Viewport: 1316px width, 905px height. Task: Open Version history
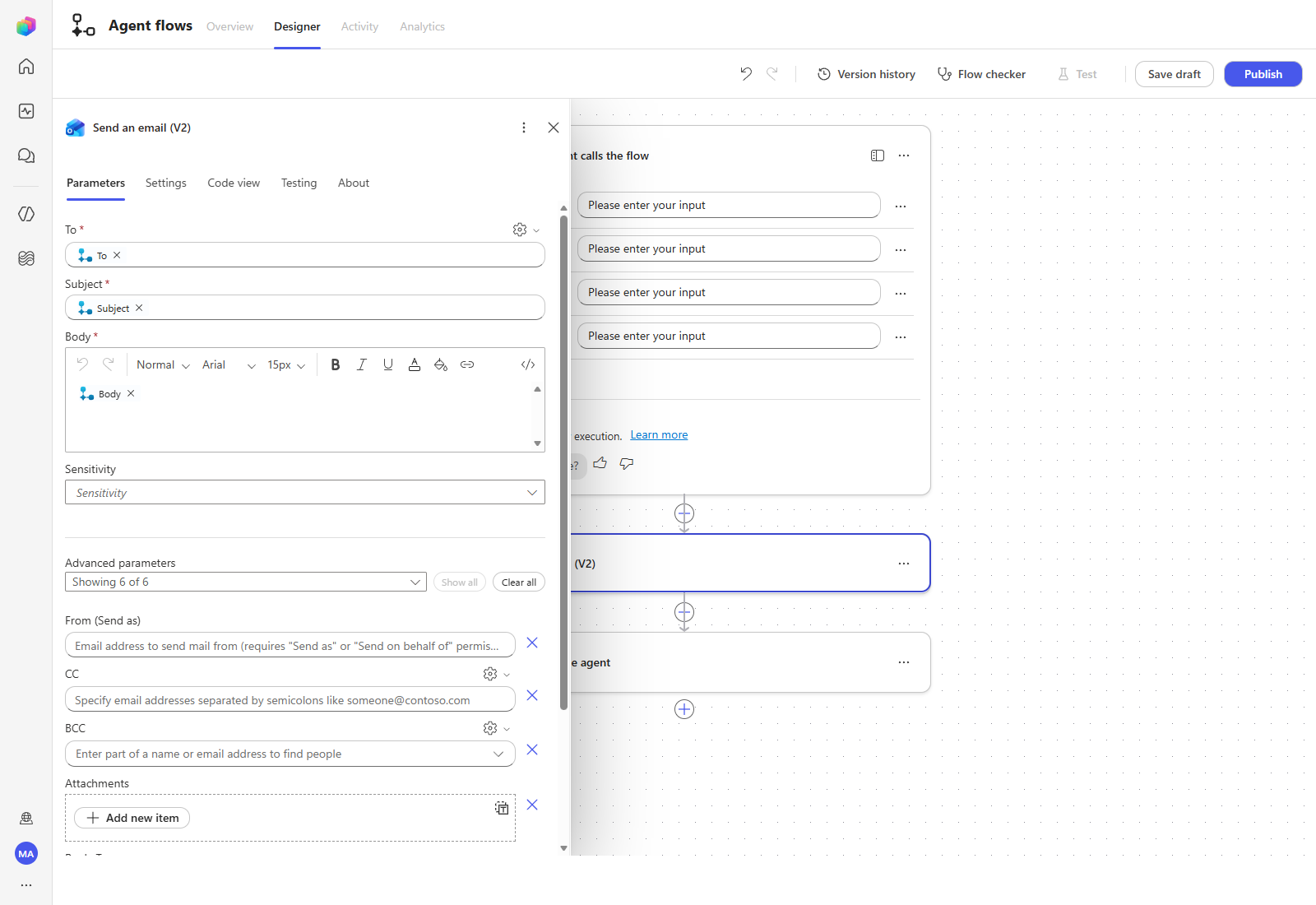coord(866,74)
